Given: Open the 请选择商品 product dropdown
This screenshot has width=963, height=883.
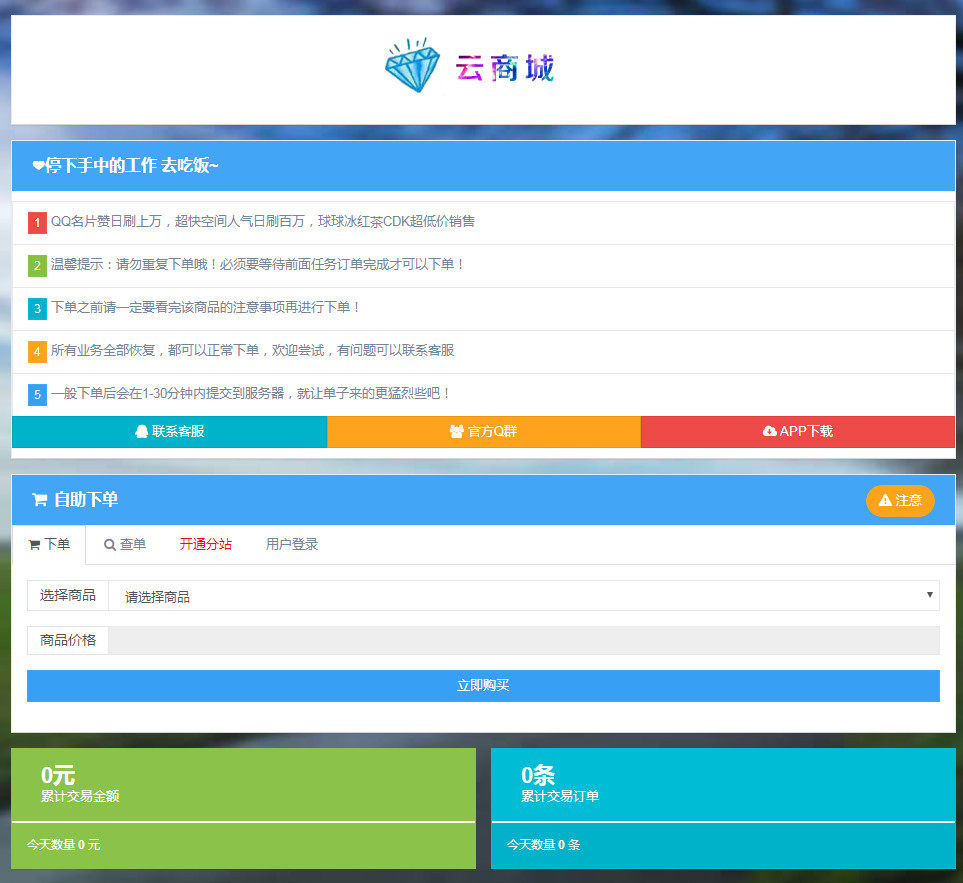Looking at the screenshot, I should point(523,596).
